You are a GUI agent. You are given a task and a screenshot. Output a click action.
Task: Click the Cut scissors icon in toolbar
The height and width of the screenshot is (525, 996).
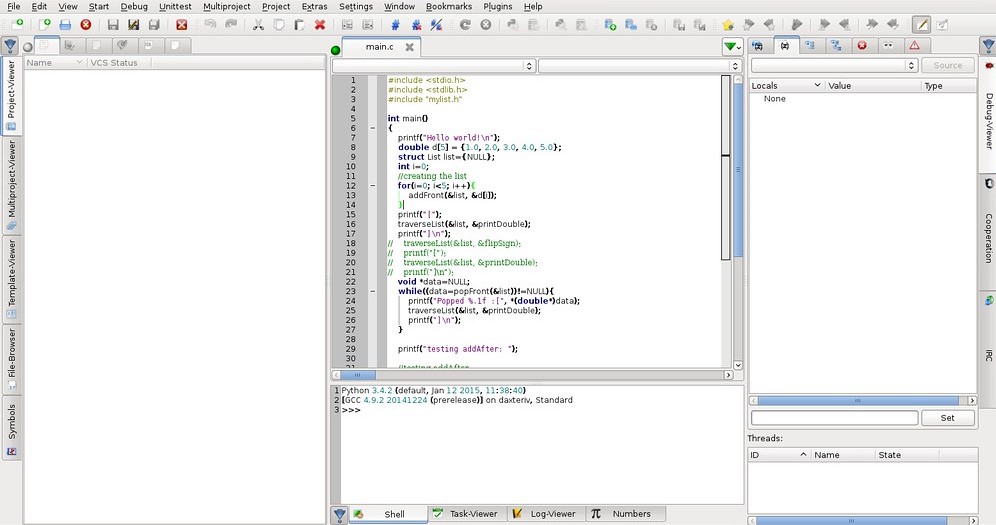pos(258,24)
